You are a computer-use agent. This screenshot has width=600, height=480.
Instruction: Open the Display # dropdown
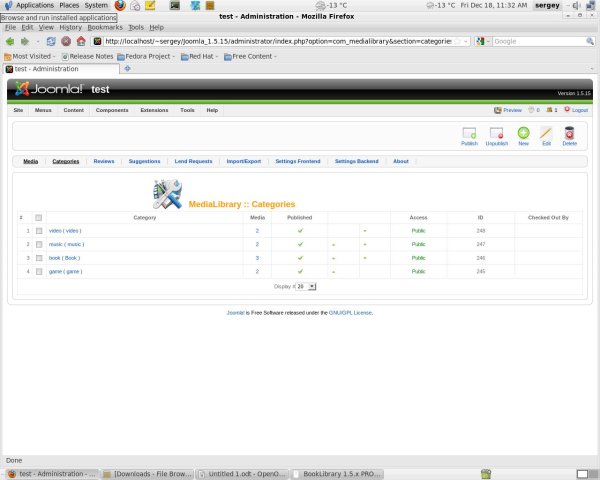pyautogui.click(x=306, y=286)
